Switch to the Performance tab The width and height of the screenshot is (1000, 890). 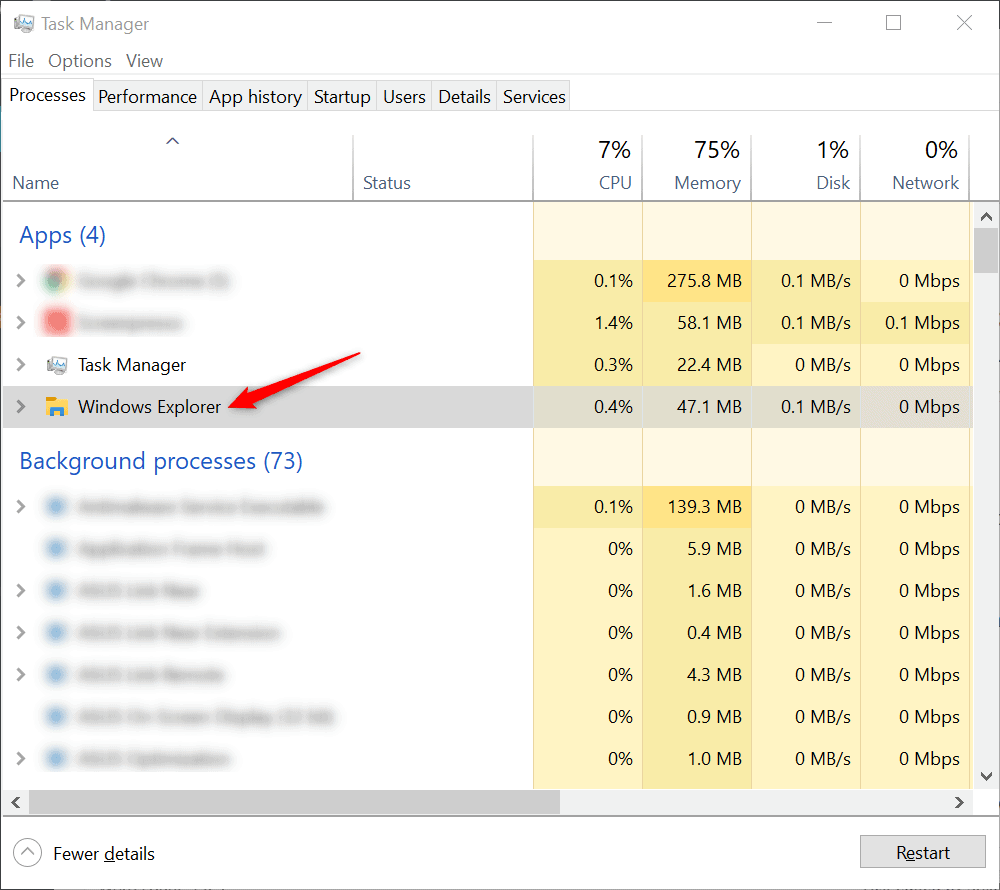[147, 97]
